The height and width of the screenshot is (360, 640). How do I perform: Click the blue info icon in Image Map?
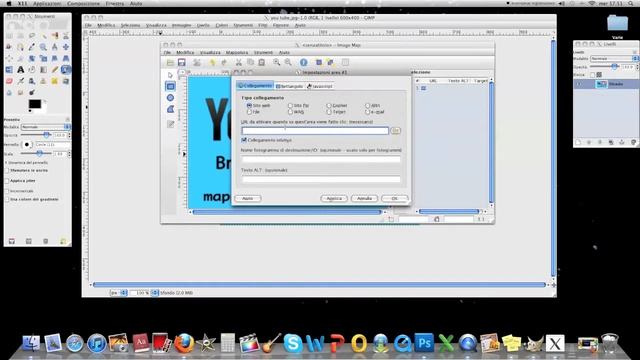[303, 62]
